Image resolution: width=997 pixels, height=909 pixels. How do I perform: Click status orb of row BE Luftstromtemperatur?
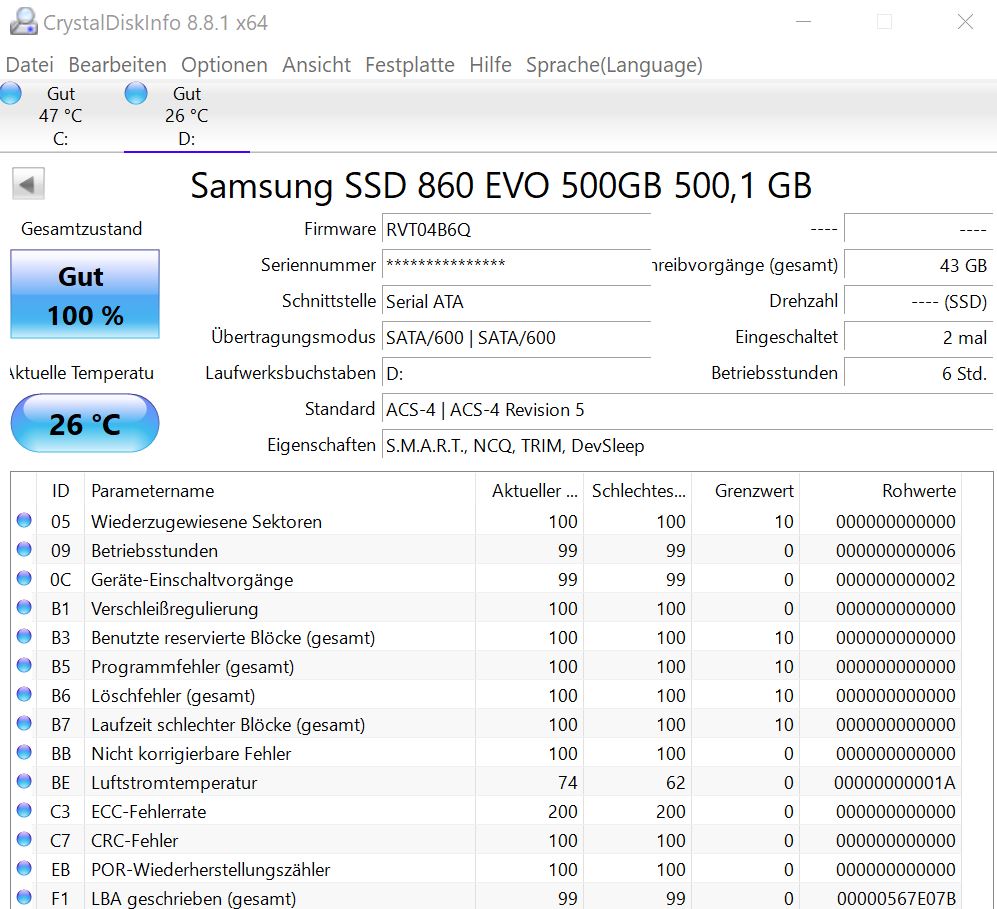[24, 781]
